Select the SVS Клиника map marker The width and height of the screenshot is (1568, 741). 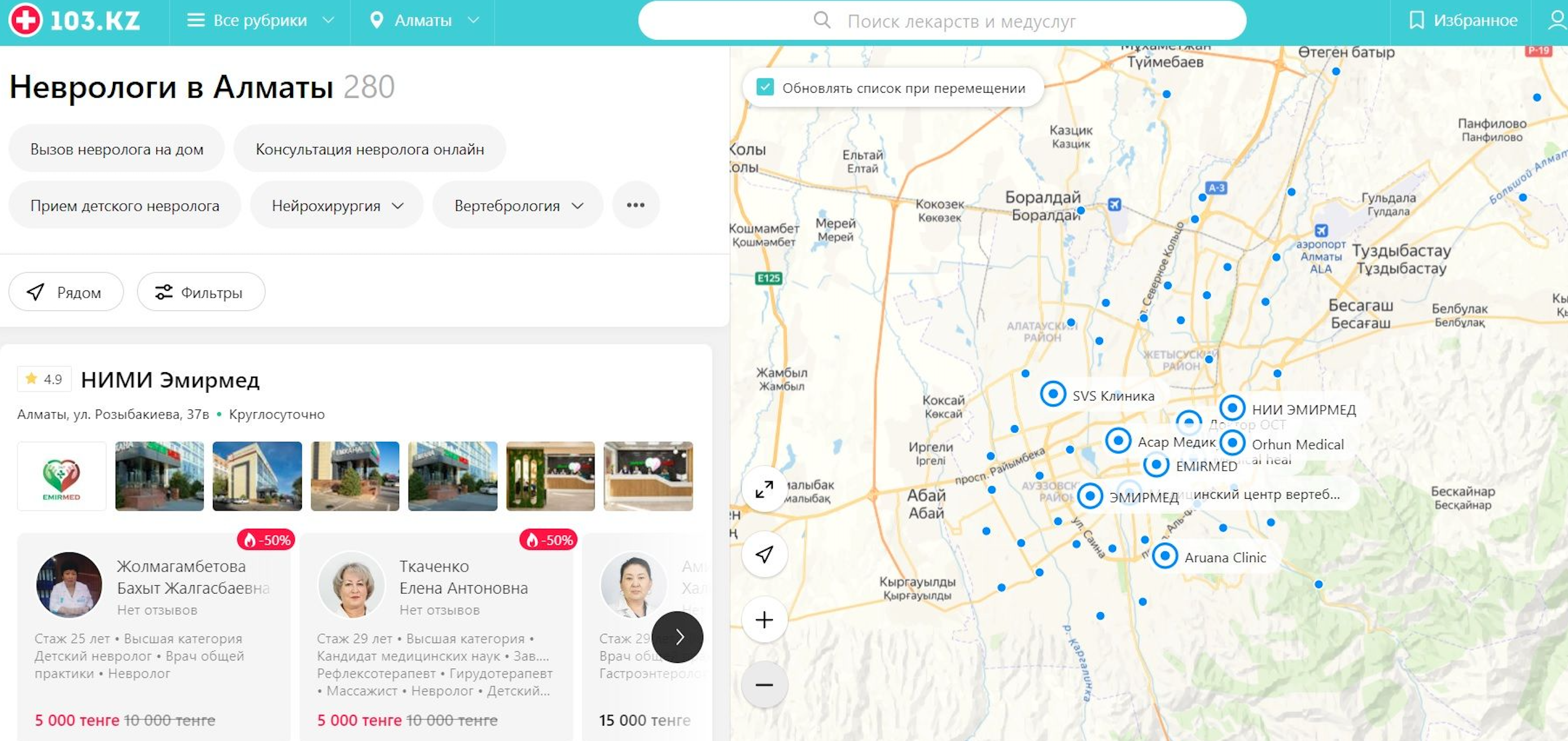pos(1053,394)
